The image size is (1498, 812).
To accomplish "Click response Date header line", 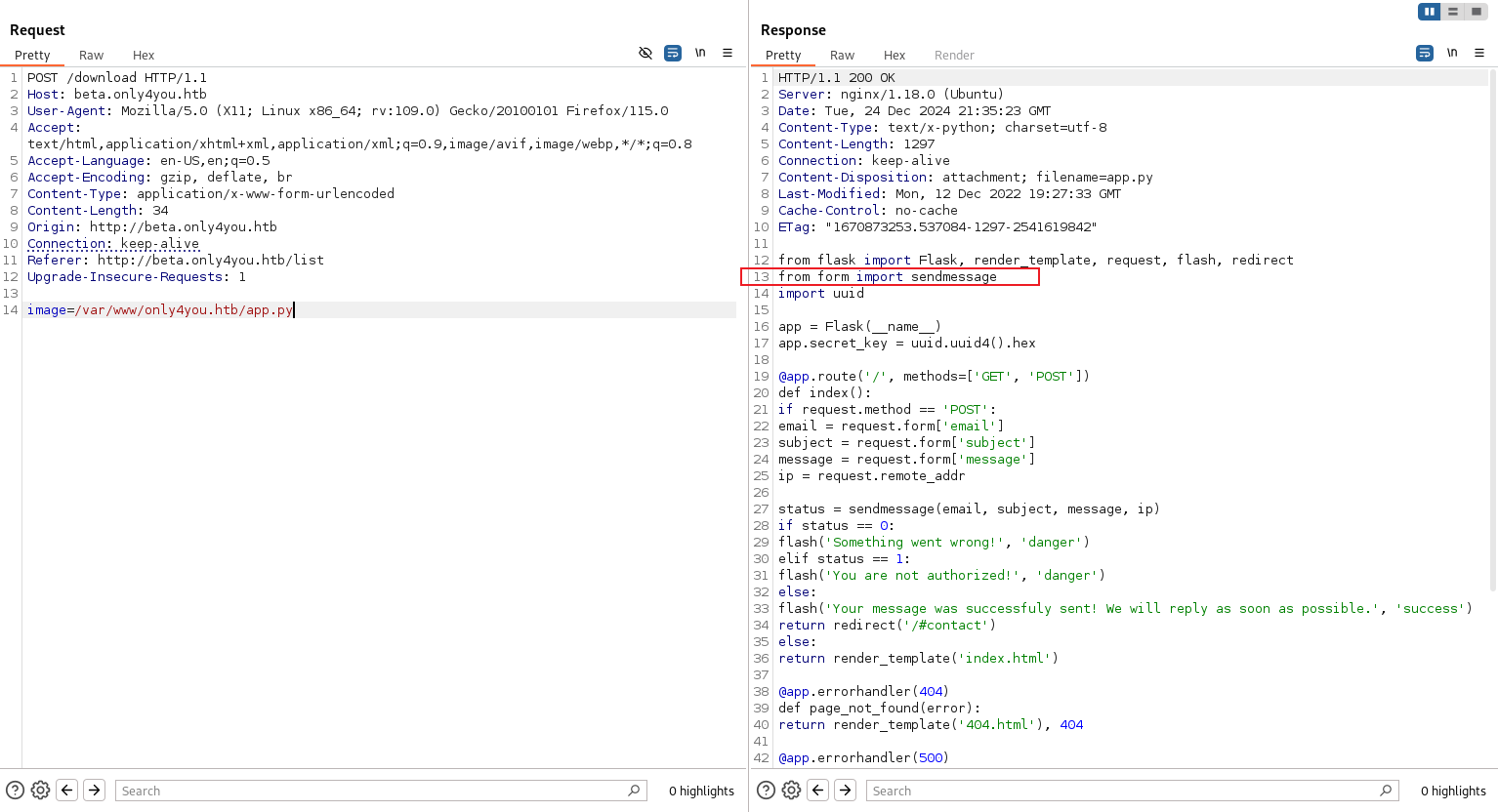I will click(x=915, y=110).
